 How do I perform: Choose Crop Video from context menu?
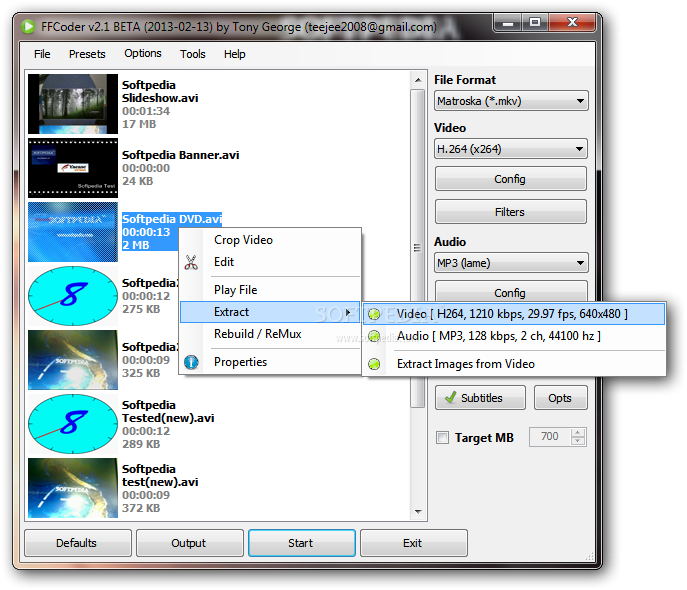pos(270,240)
